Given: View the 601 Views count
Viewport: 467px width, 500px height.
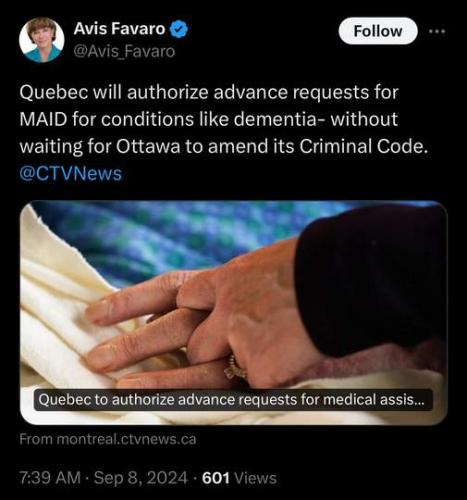Looking at the screenshot, I should point(239,478).
